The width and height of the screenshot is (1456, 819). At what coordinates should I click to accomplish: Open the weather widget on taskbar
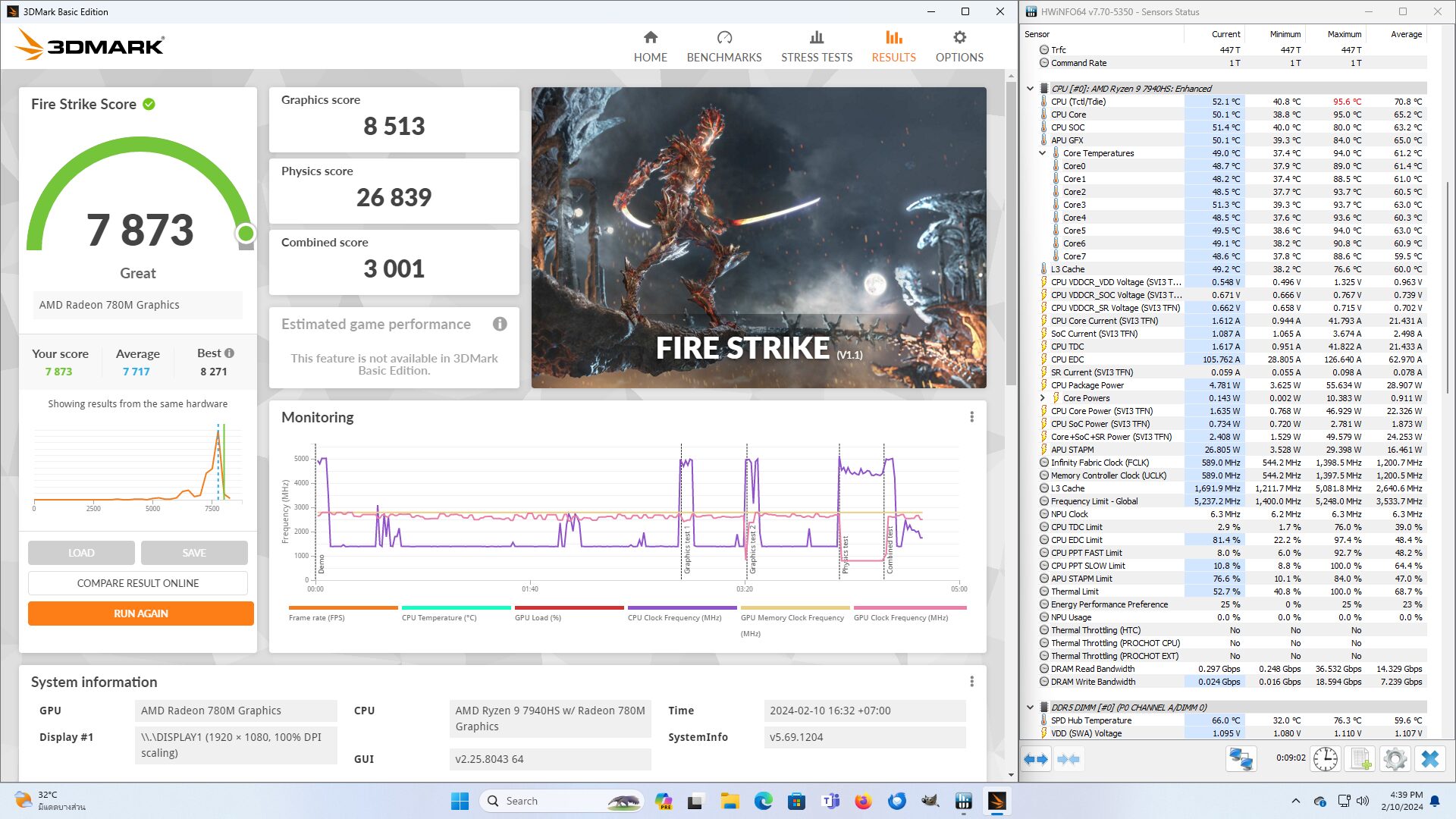click(x=52, y=801)
